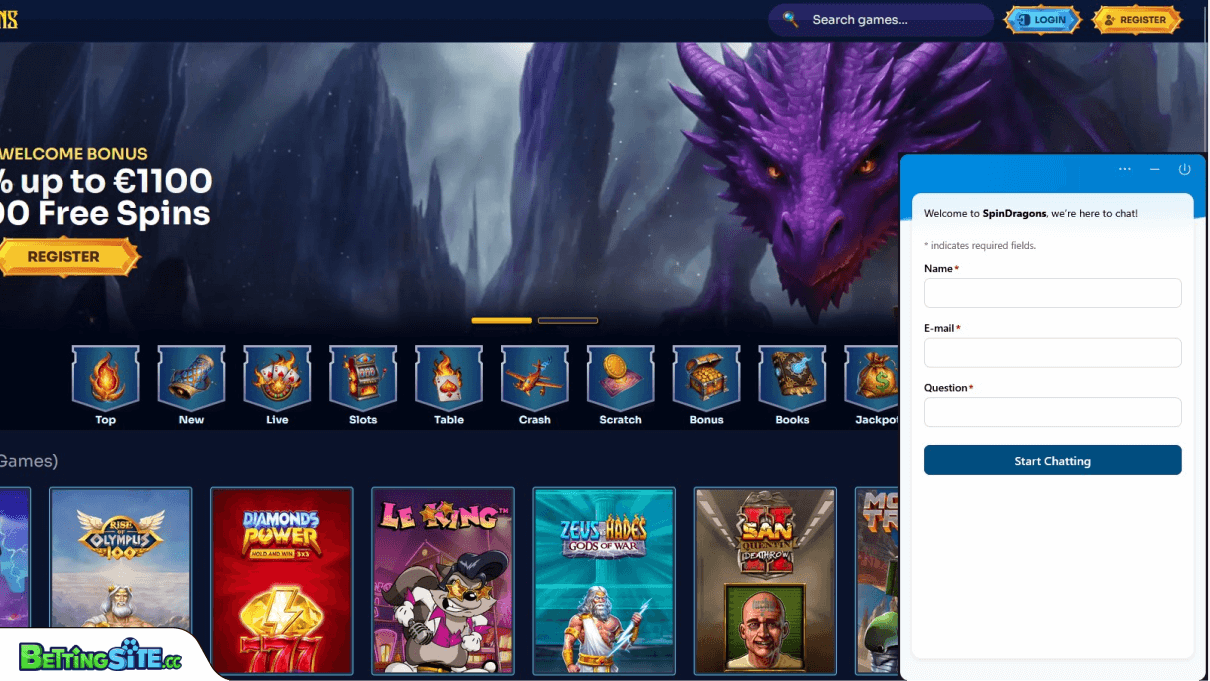Focus the E-mail field in chat form
This screenshot has width=1210, height=681.
pyautogui.click(x=1052, y=353)
